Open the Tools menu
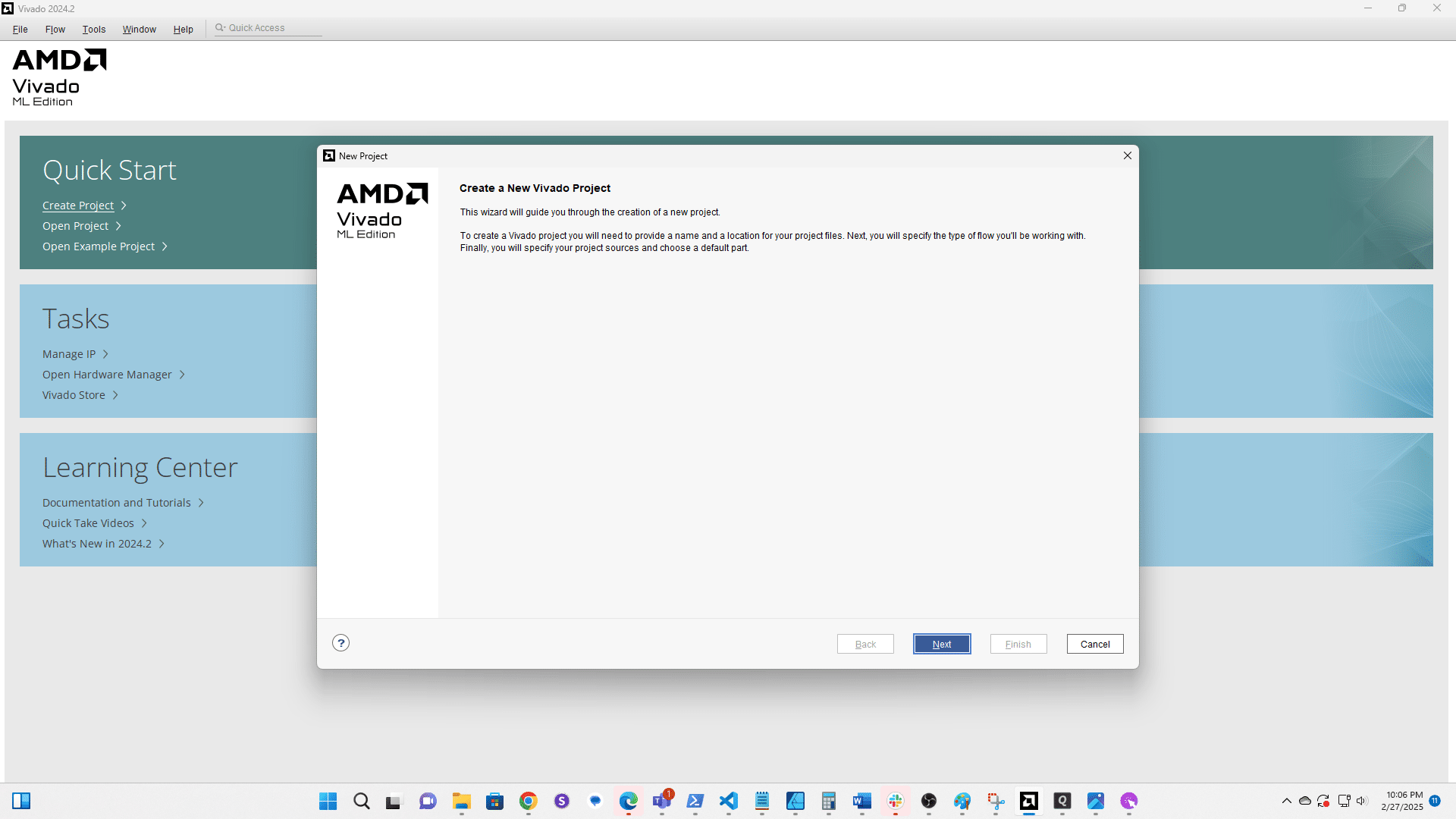 tap(94, 29)
